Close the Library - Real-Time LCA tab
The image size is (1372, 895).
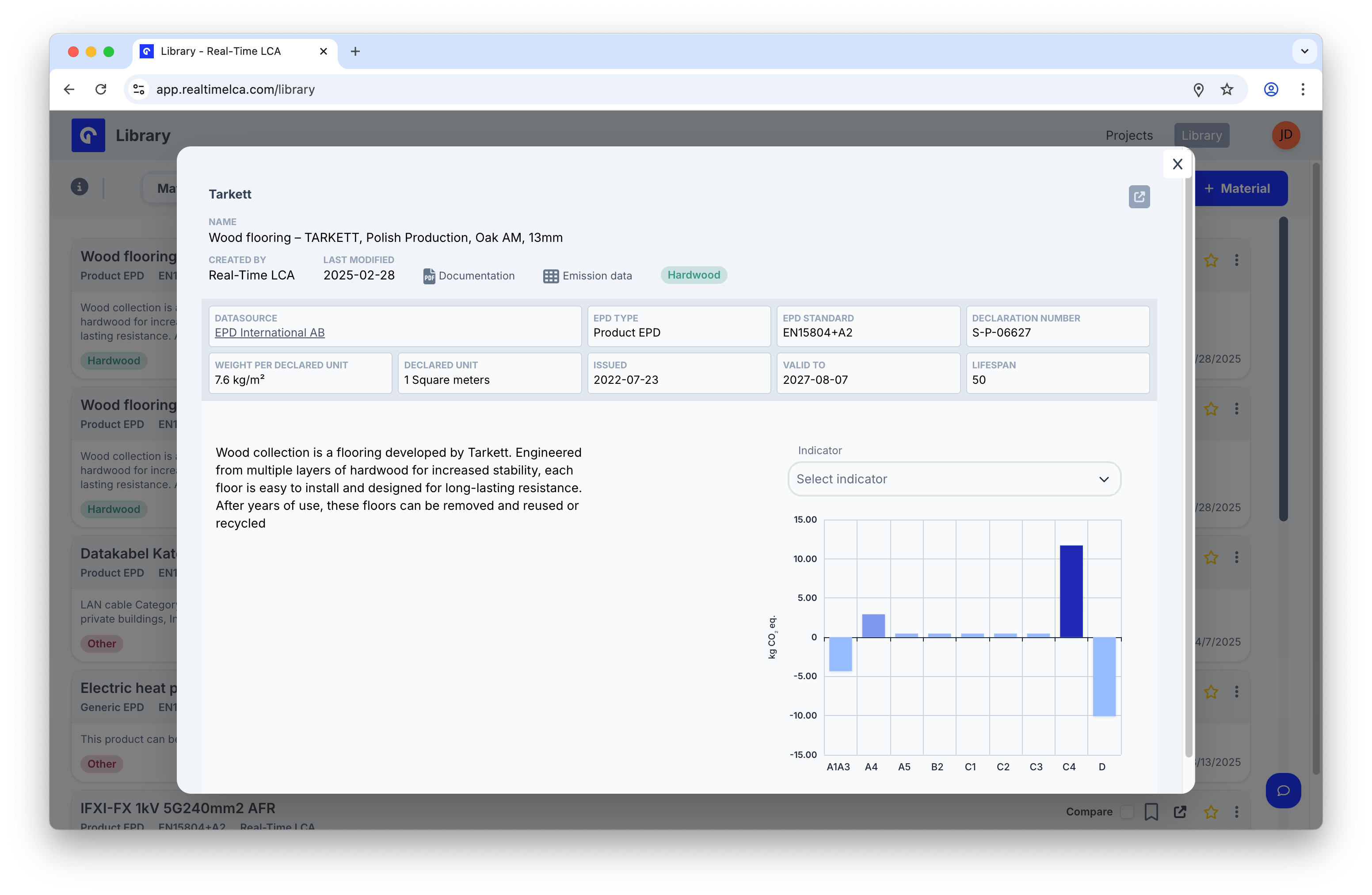tap(324, 51)
